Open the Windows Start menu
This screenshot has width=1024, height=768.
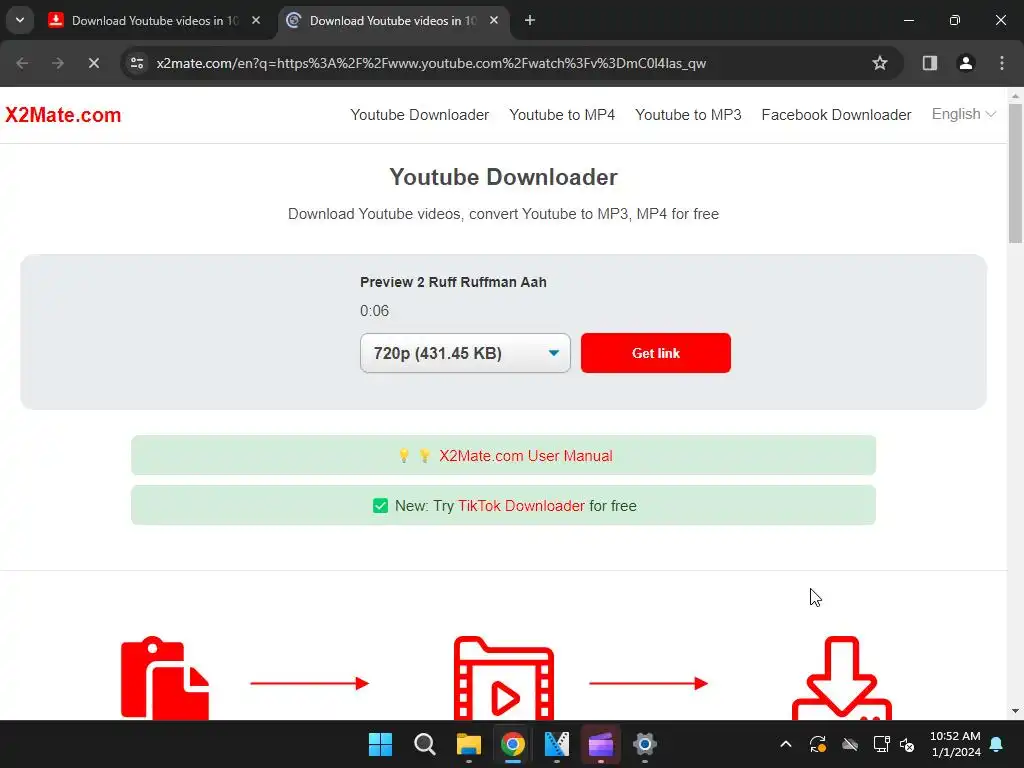(380, 744)
